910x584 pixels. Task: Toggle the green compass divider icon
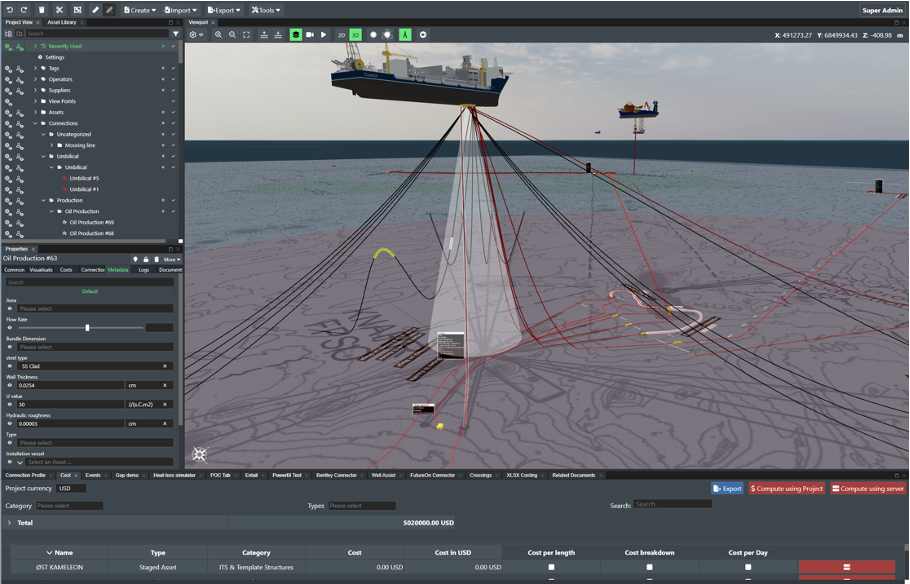pyautogui.click(x=405, y=35)
